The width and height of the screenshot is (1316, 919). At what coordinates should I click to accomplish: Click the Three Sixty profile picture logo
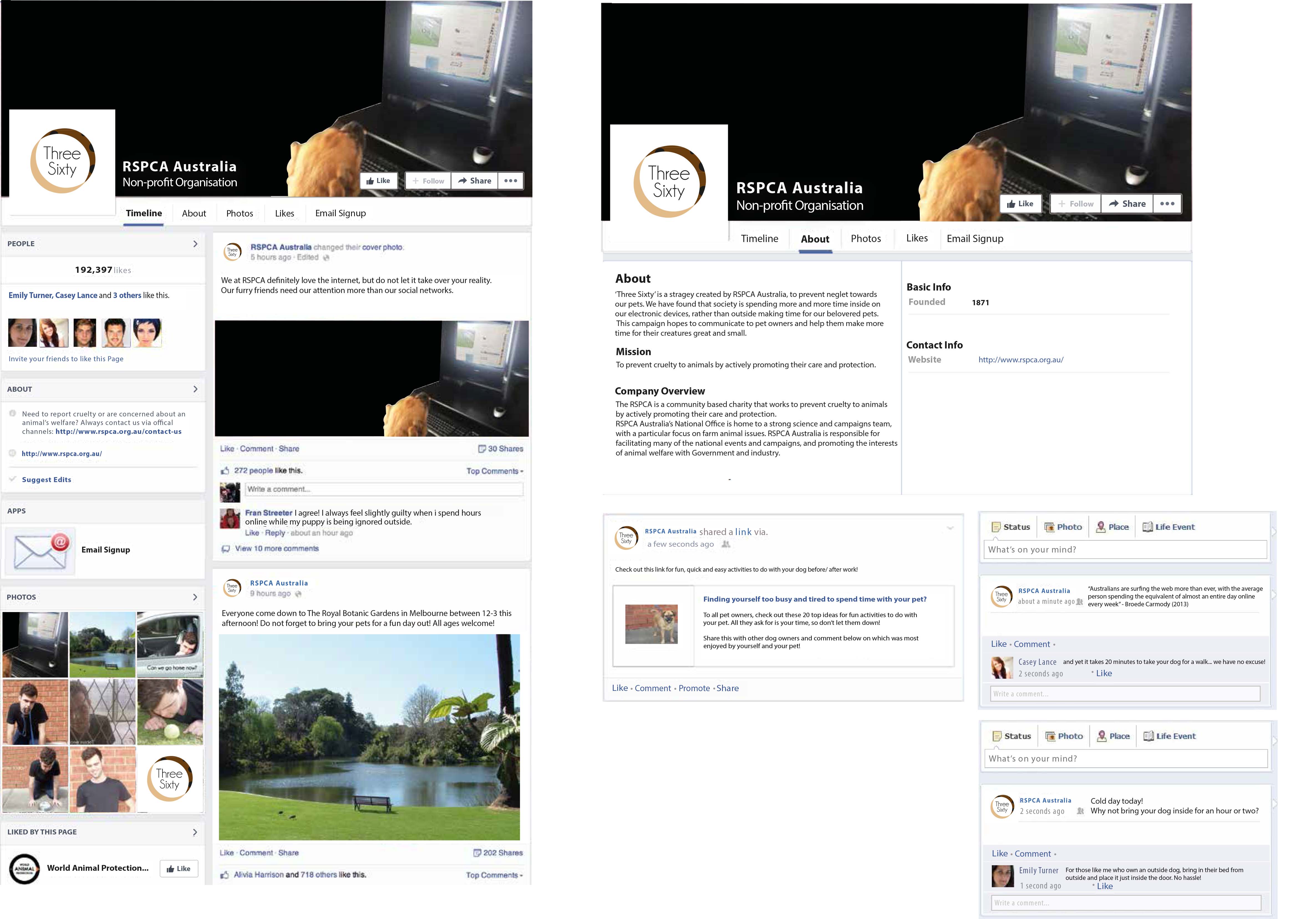click(x=62, y=161)
